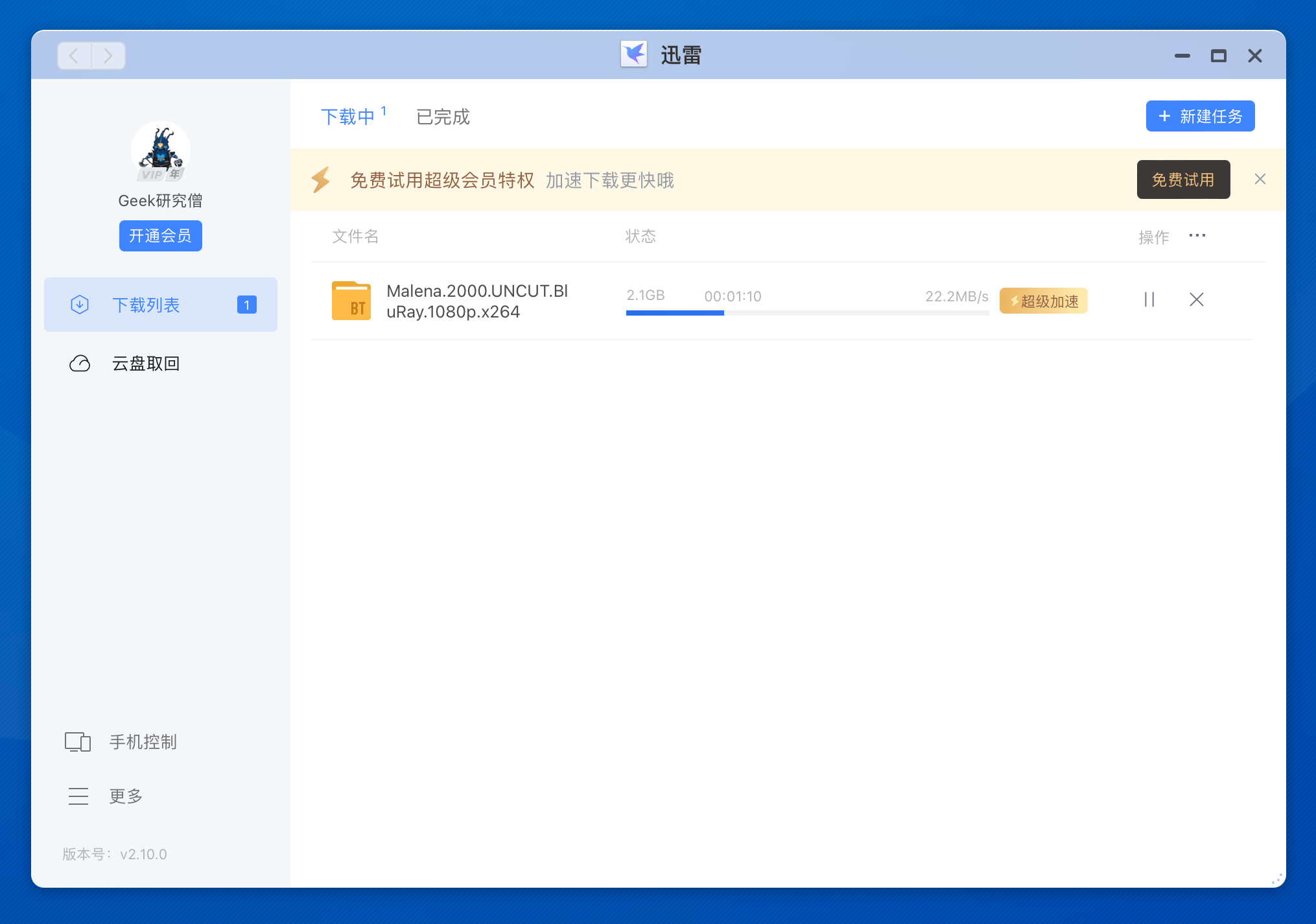Click the forward navigation arrow
This screenshot has width=1316, height=924.
pos(108,56)
